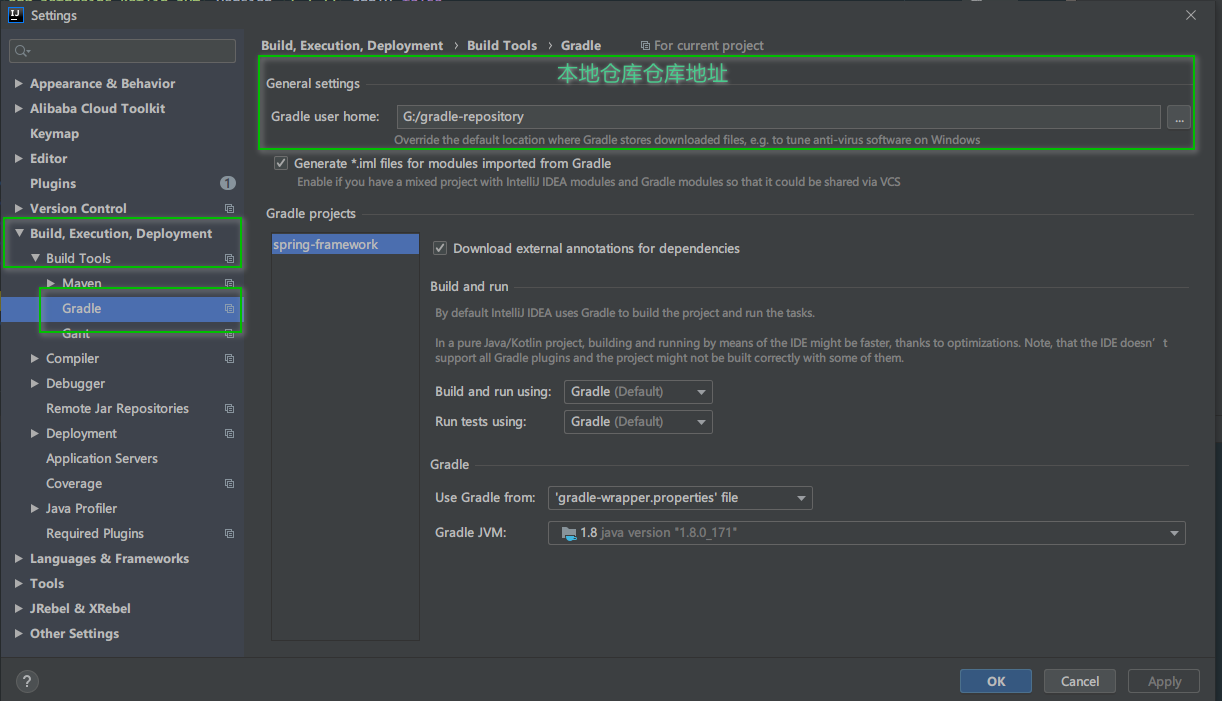Close the Settings dialog window
The width and height of the screenshot is (1222, 701).
(x=1190, y=15)
